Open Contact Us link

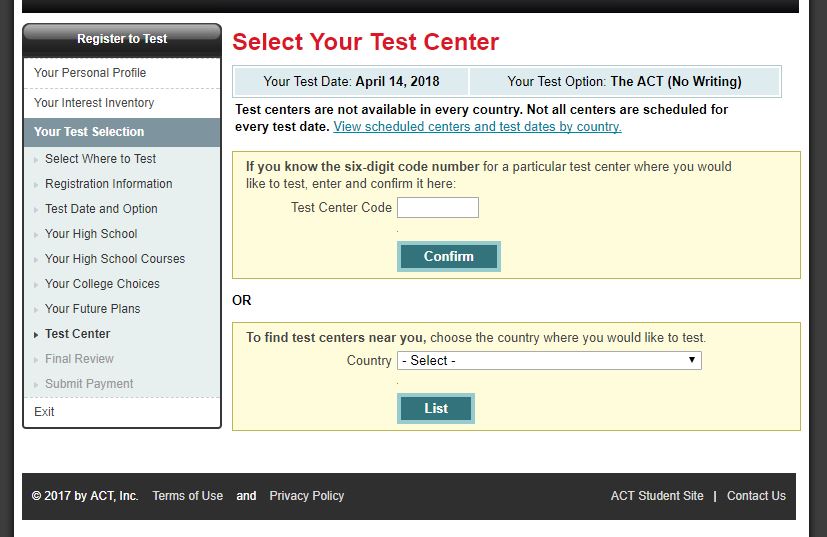[x=756, y=496]
